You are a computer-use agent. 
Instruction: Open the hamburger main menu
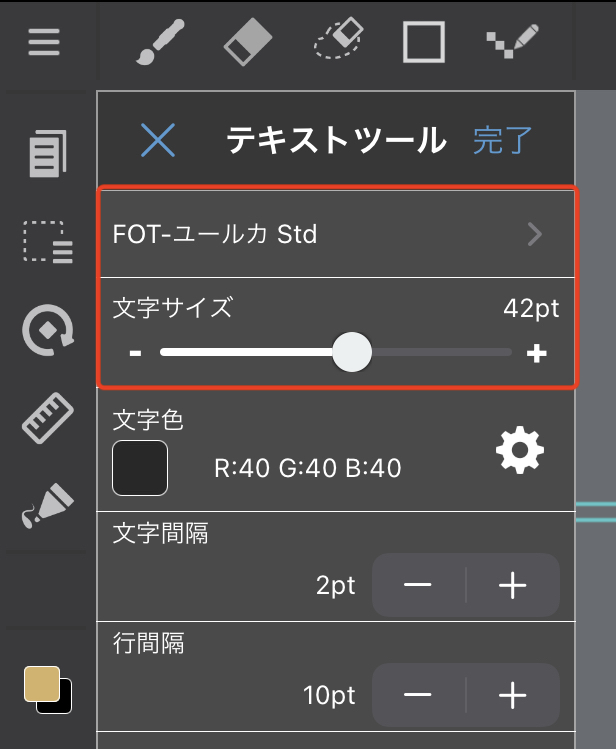click(x=44, y=42)
